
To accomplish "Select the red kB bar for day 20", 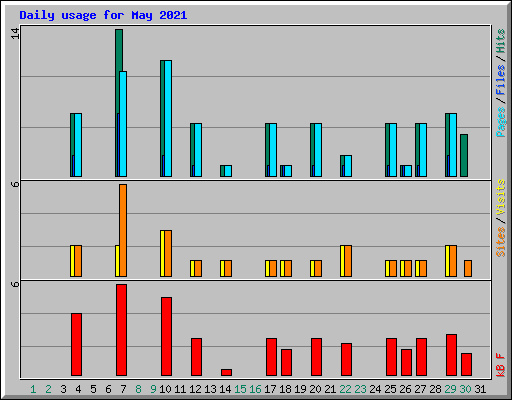I will tap(316, 357).
